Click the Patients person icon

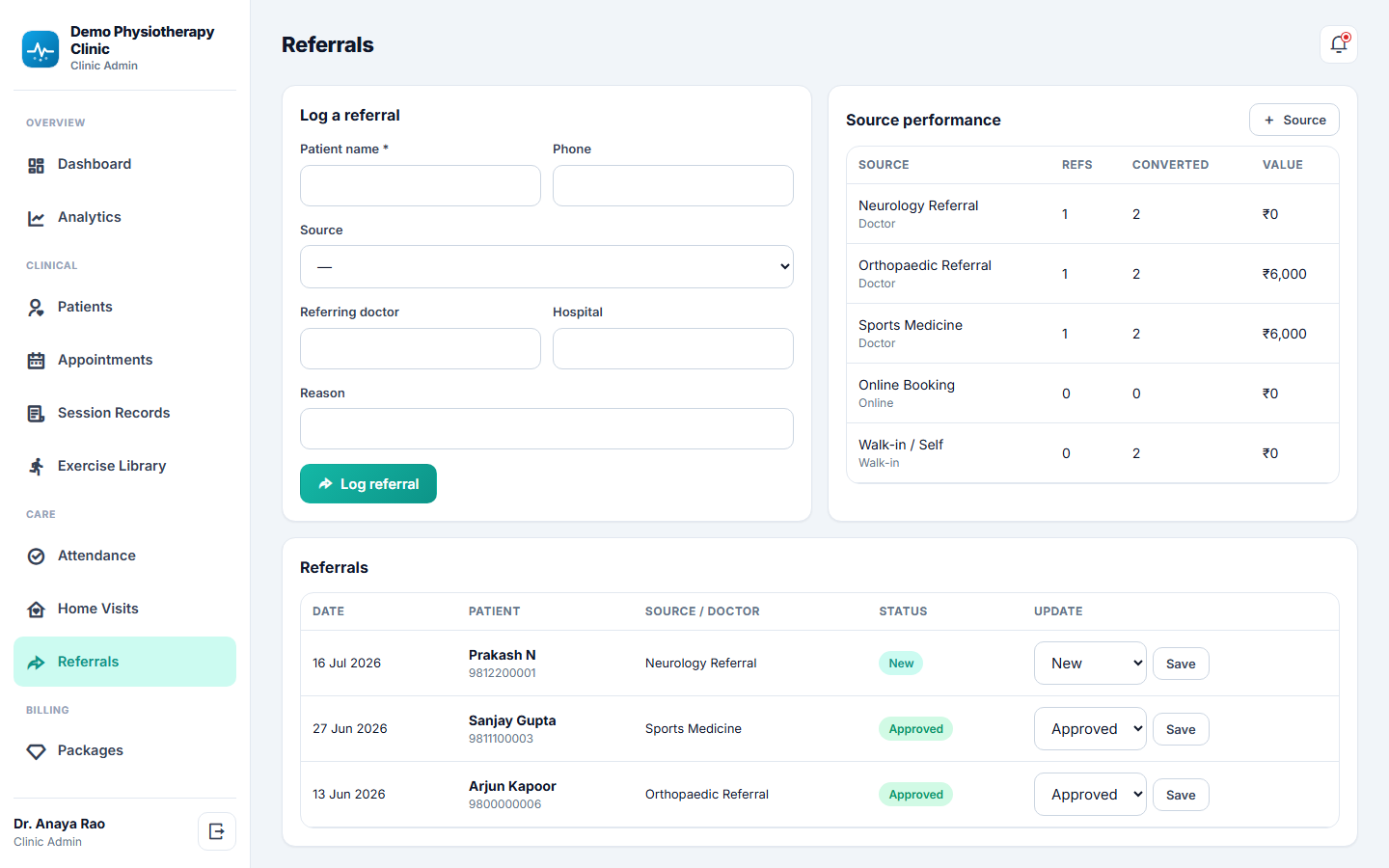point(37,308)
